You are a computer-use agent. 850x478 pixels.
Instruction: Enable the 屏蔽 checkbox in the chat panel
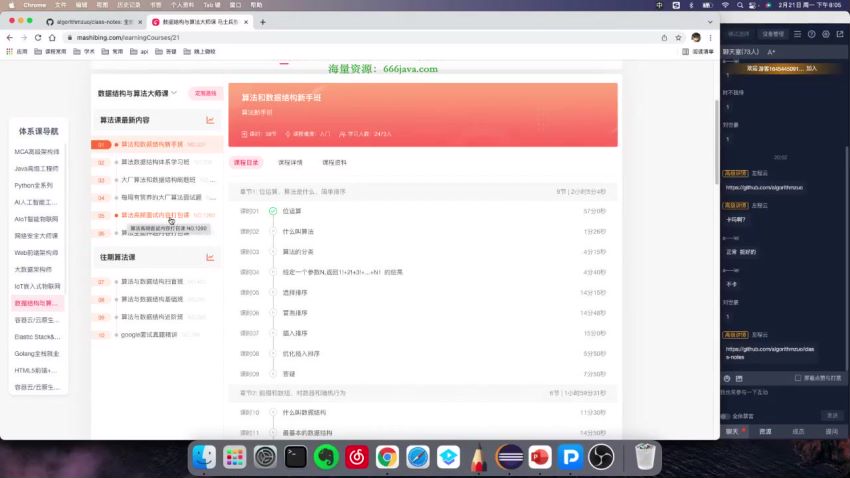[796, 378]
